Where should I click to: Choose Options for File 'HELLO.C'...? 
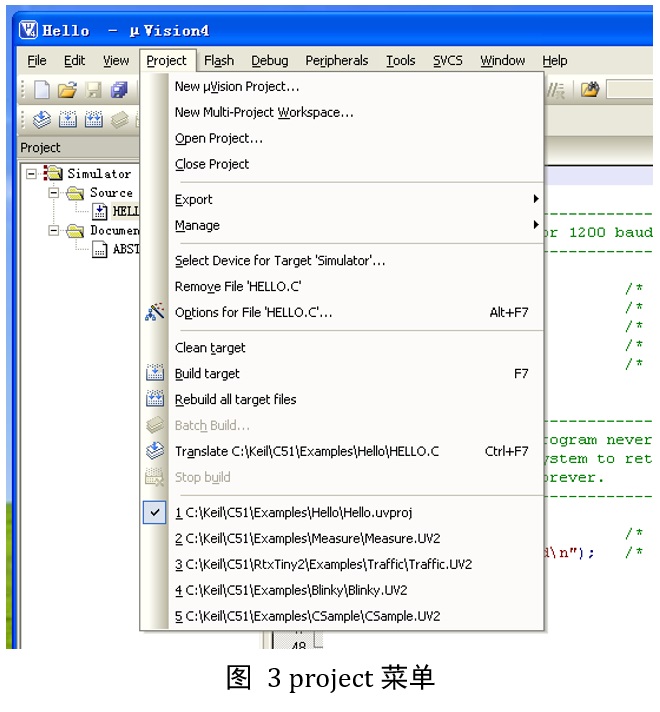point(342,312)
